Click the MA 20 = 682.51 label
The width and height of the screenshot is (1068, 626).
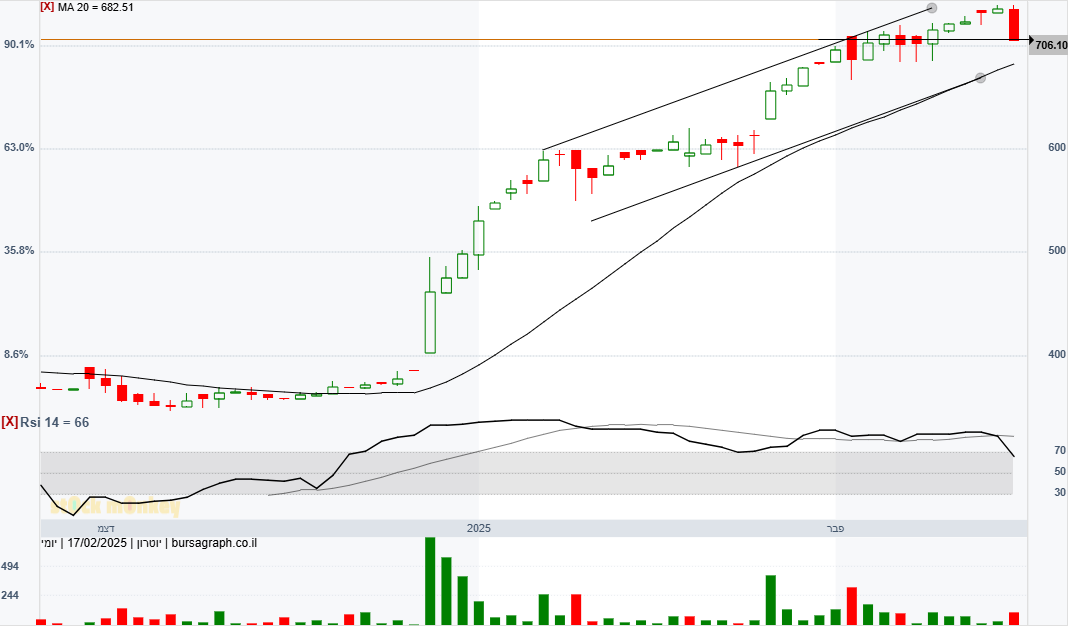[95, 7]
